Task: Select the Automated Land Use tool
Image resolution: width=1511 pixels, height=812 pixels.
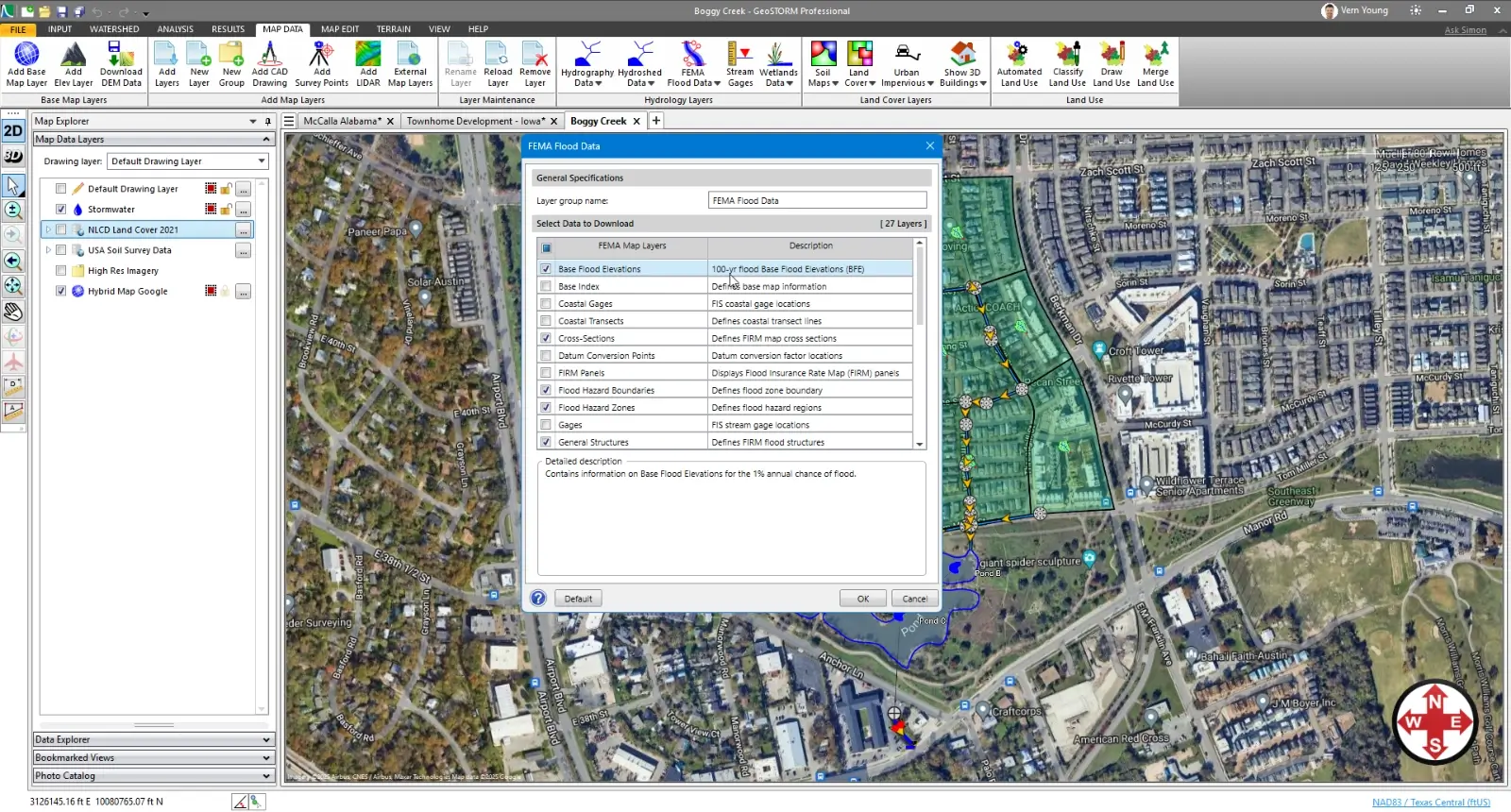Action: (1019, 63)
